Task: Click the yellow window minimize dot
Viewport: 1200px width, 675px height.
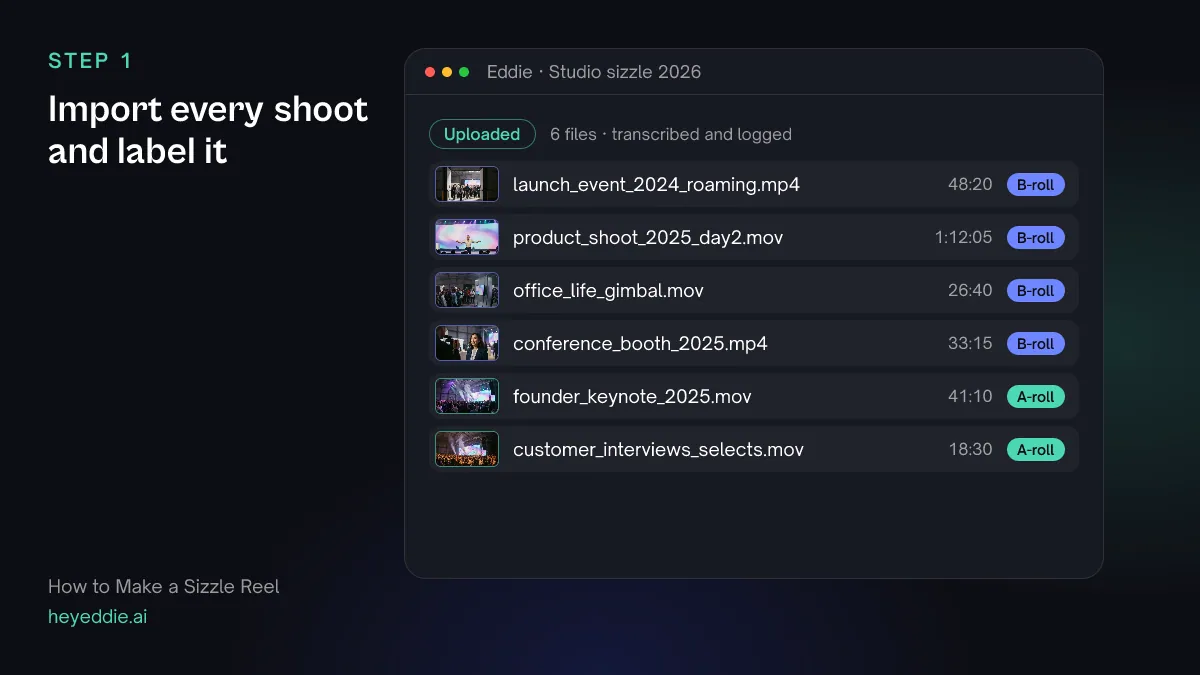Action: point(447,72)
